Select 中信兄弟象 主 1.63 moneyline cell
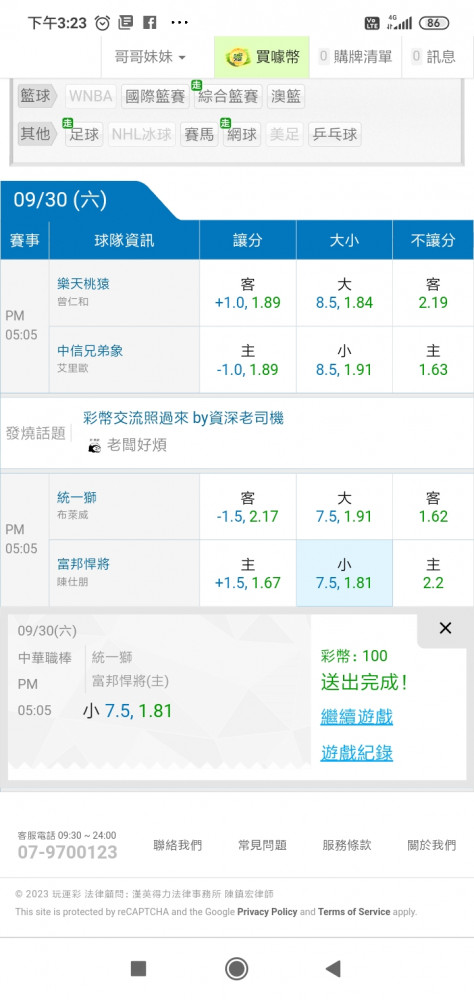474x1000 pixels. pos(433,360)
